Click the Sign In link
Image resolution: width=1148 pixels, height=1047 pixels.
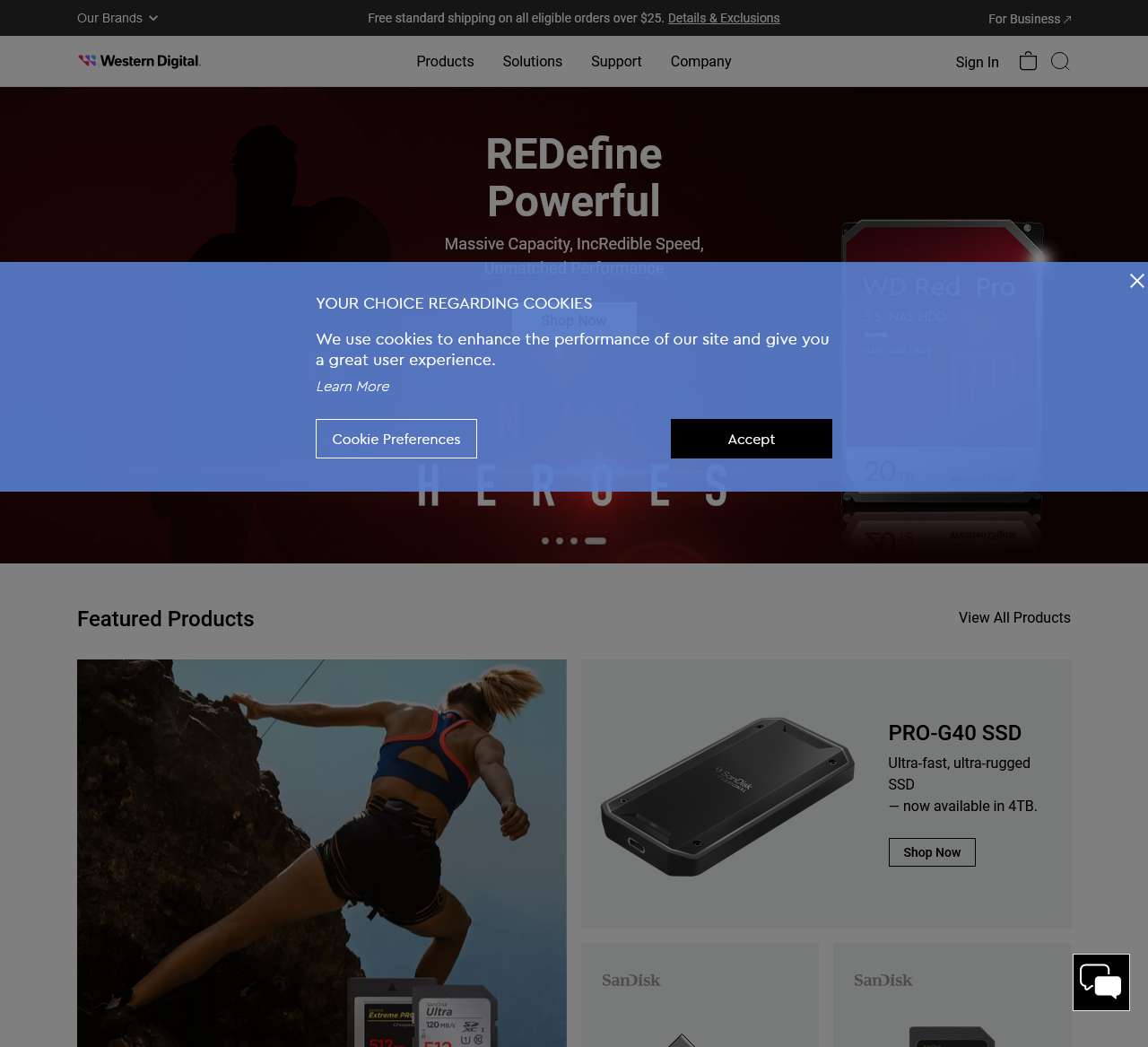(x=977, y=62)
